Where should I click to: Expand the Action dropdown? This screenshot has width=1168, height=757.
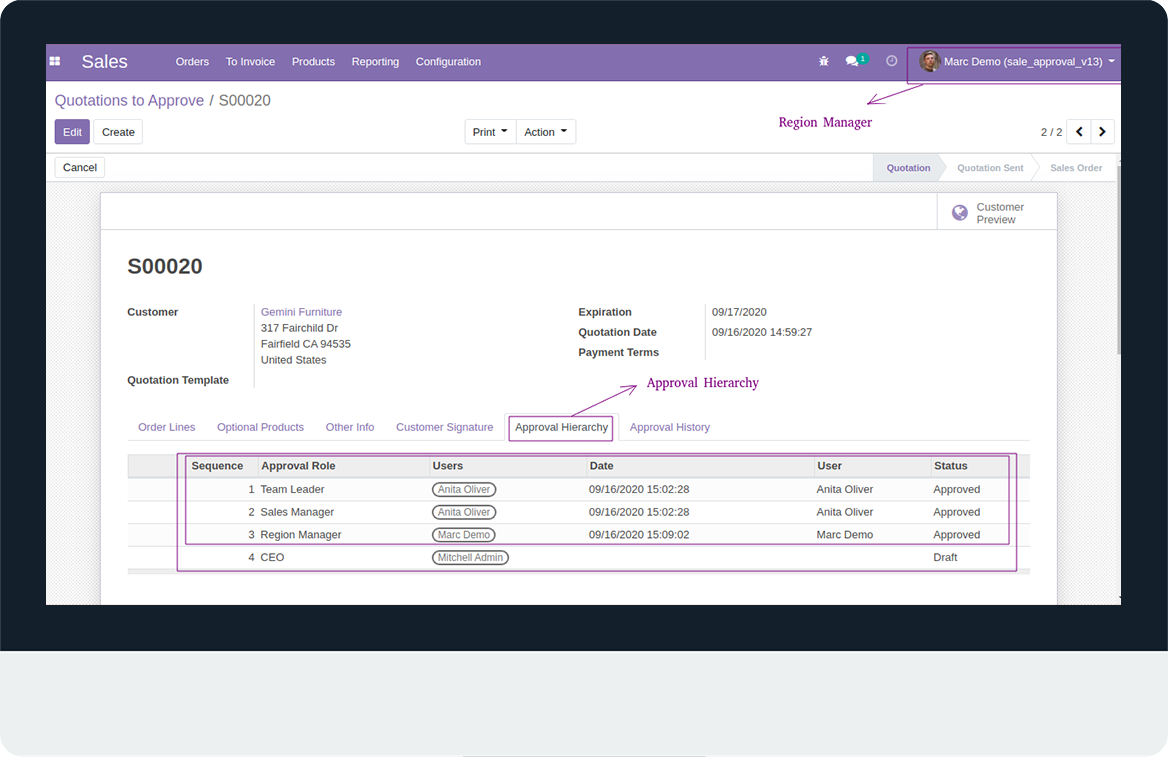point(545,132)
